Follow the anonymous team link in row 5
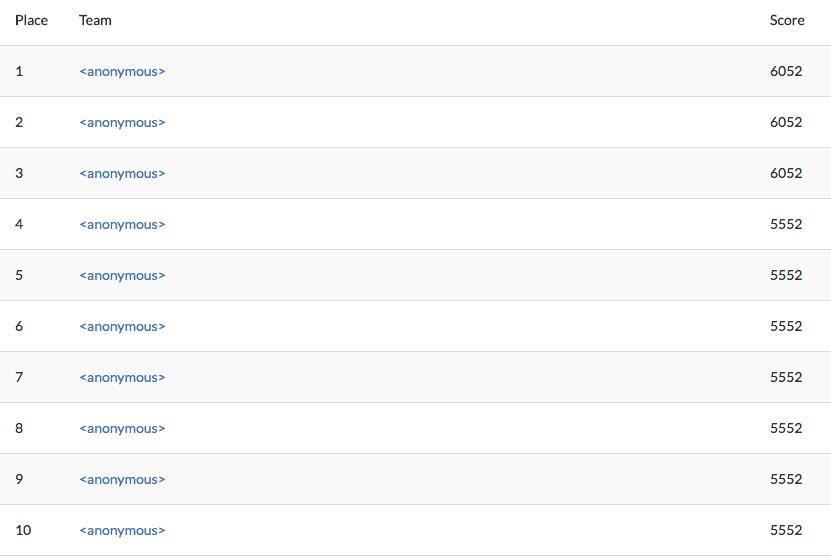The image size is (831, 556). click(122, 275)
